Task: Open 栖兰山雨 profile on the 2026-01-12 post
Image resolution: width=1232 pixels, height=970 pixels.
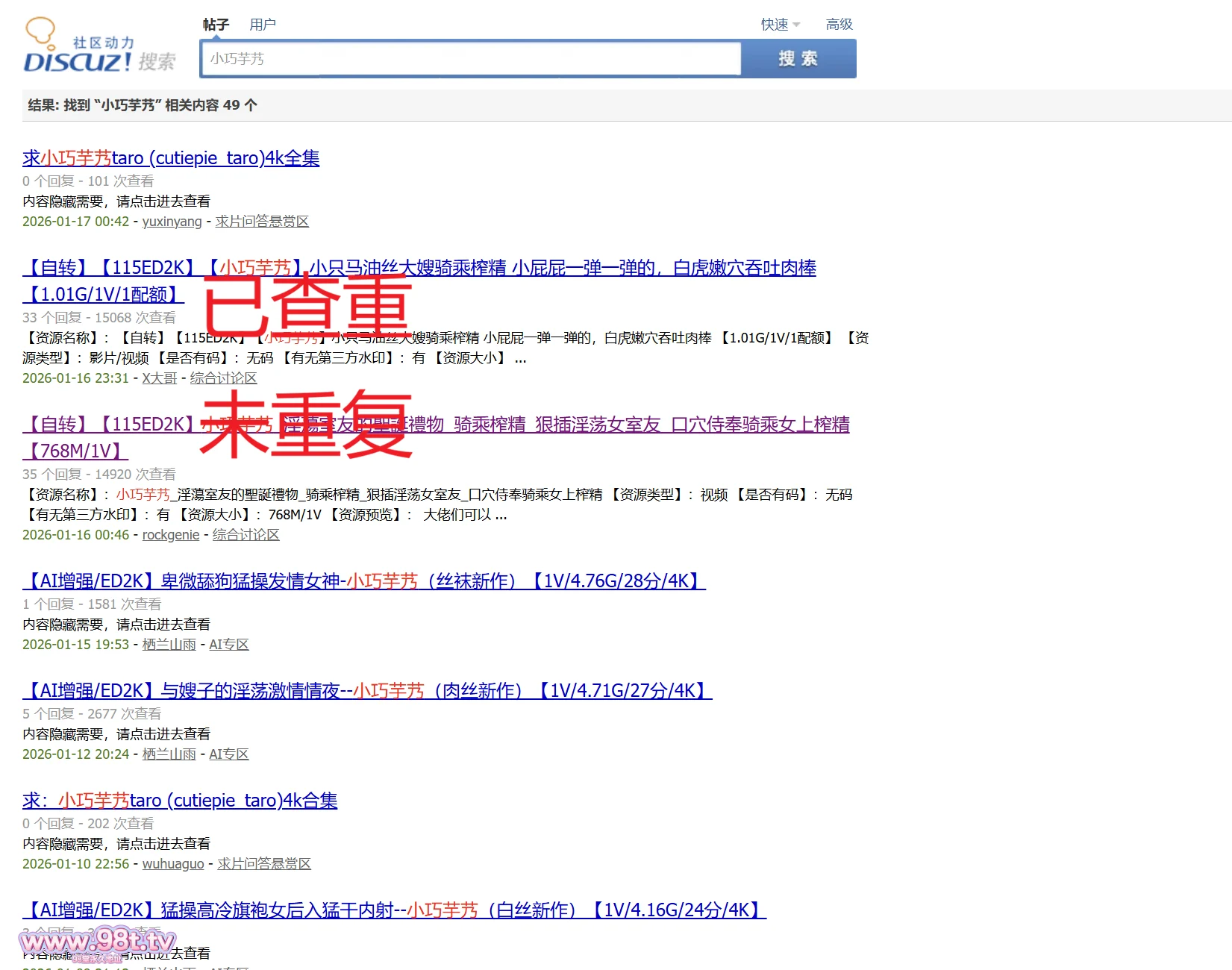Action: (x=169, y=754)
